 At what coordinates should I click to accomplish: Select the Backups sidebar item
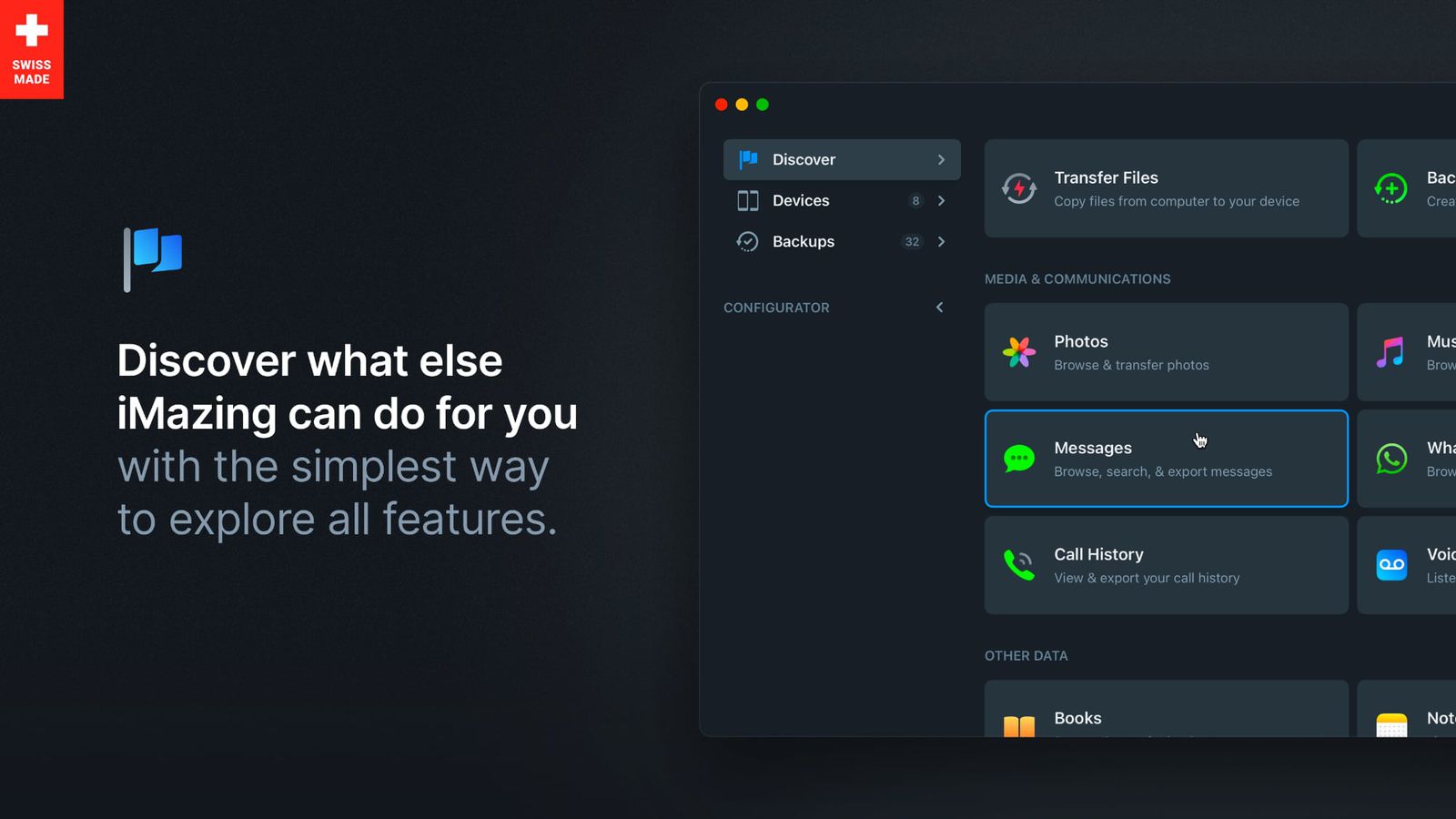[804, 241]
